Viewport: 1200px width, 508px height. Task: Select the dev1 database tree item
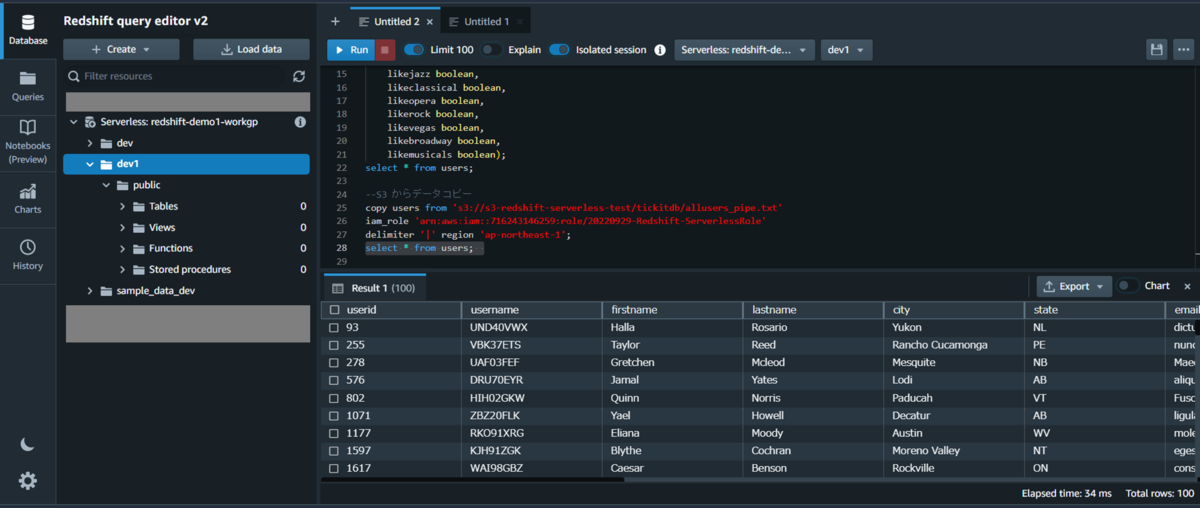point(186,164)
